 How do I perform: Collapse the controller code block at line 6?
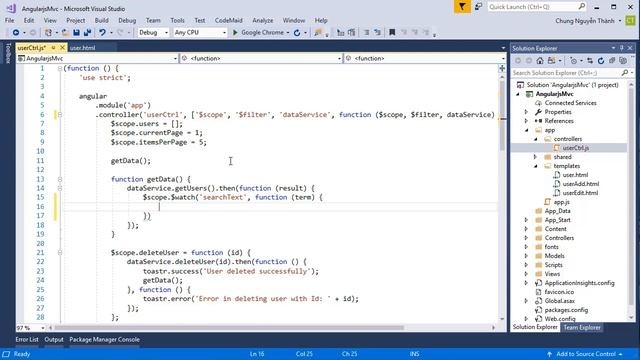(60, 115)
